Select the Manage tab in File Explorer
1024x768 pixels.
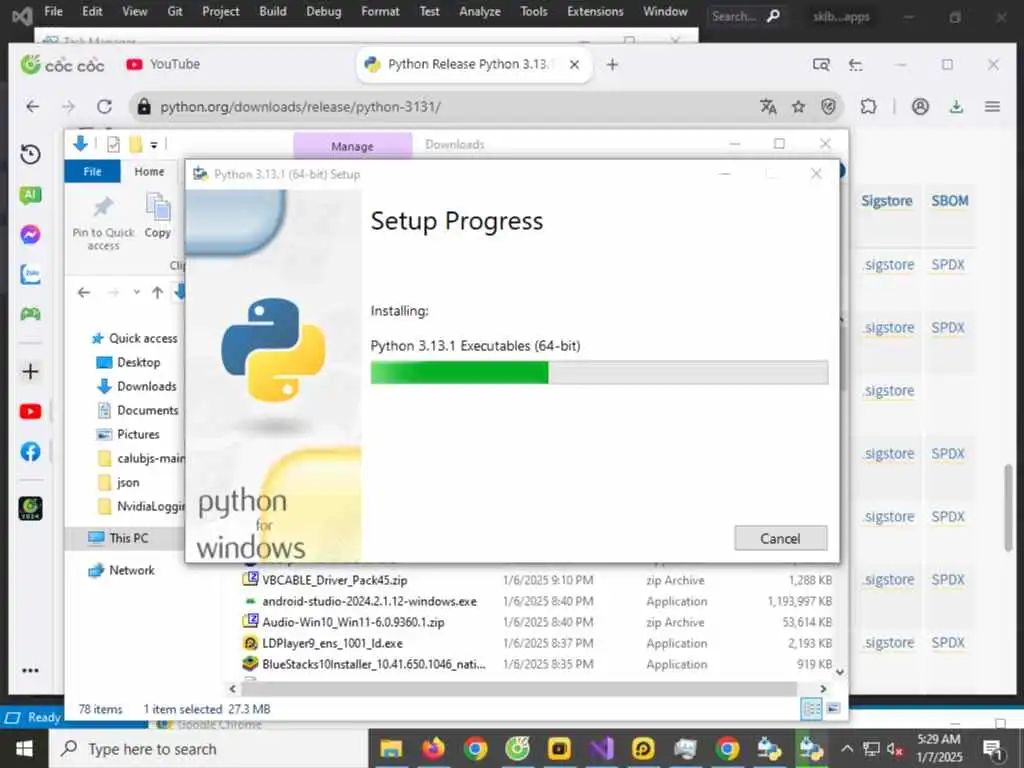click(x=352, y=146)
